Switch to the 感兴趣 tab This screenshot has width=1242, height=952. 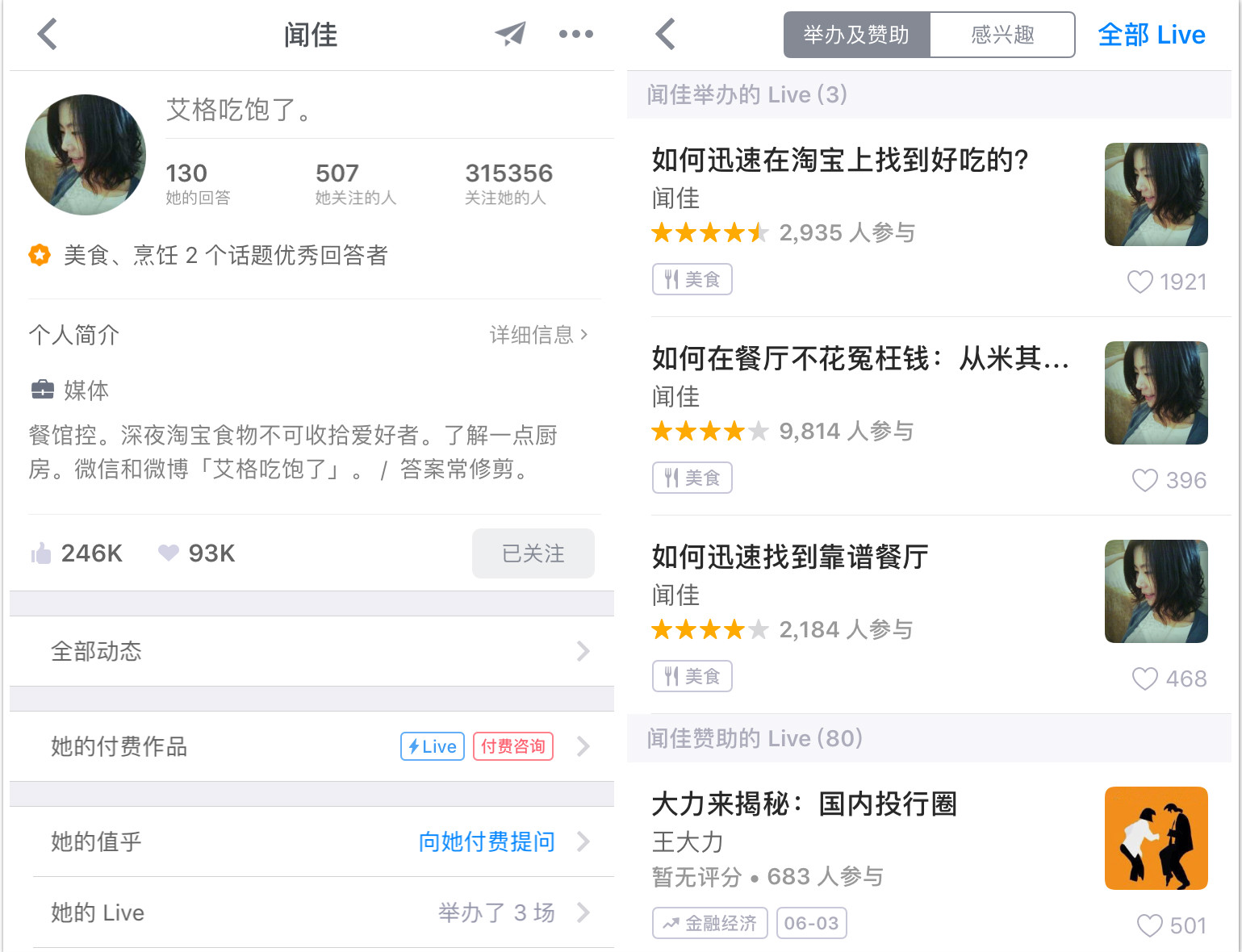[x=1002, y=35]
